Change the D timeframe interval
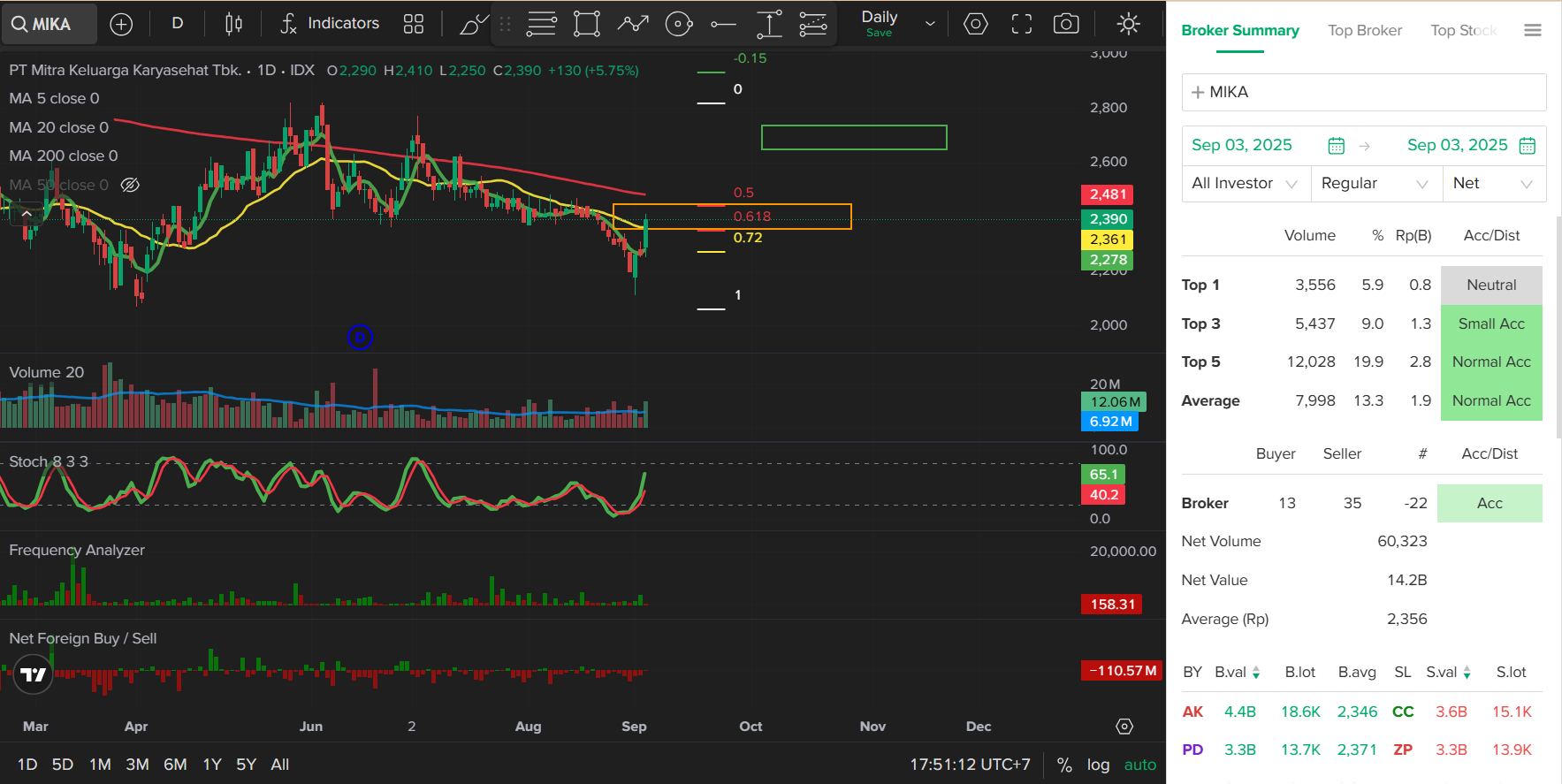Screen dimensions: 1562x784 tap(178, 24)
